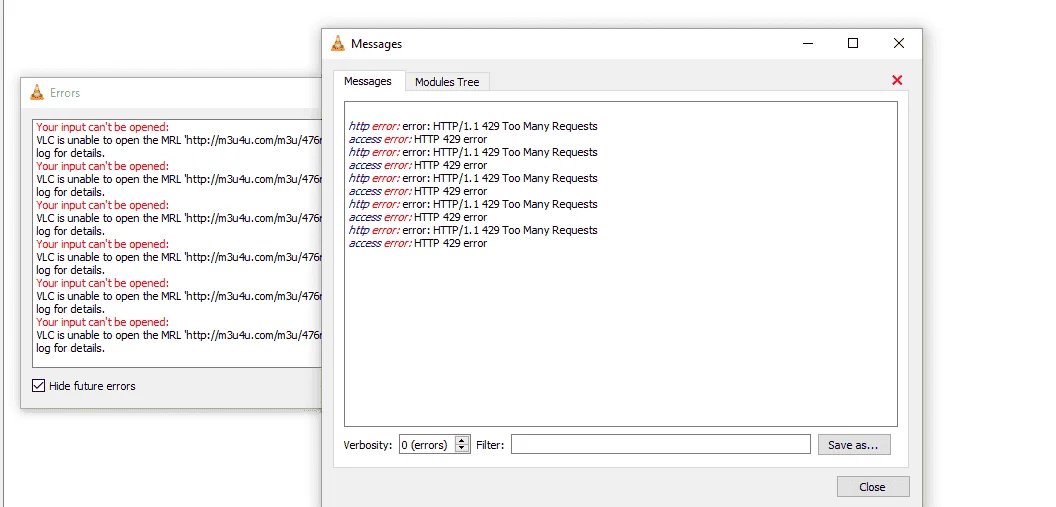Click the last 'log for details.' line in Errors

click(x=70, y=348)
